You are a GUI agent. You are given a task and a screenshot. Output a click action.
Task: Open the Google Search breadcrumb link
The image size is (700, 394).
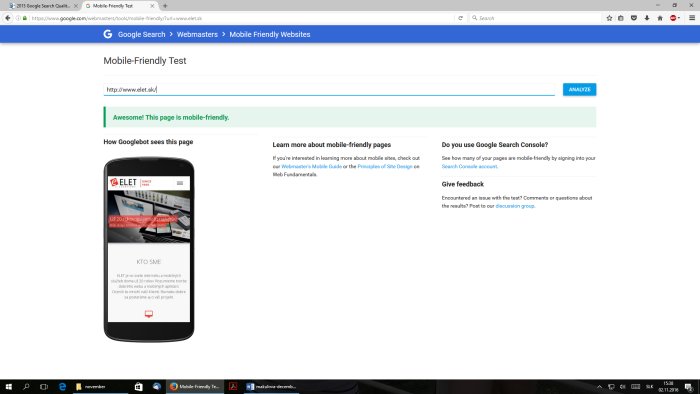click(x=142, y=34)
